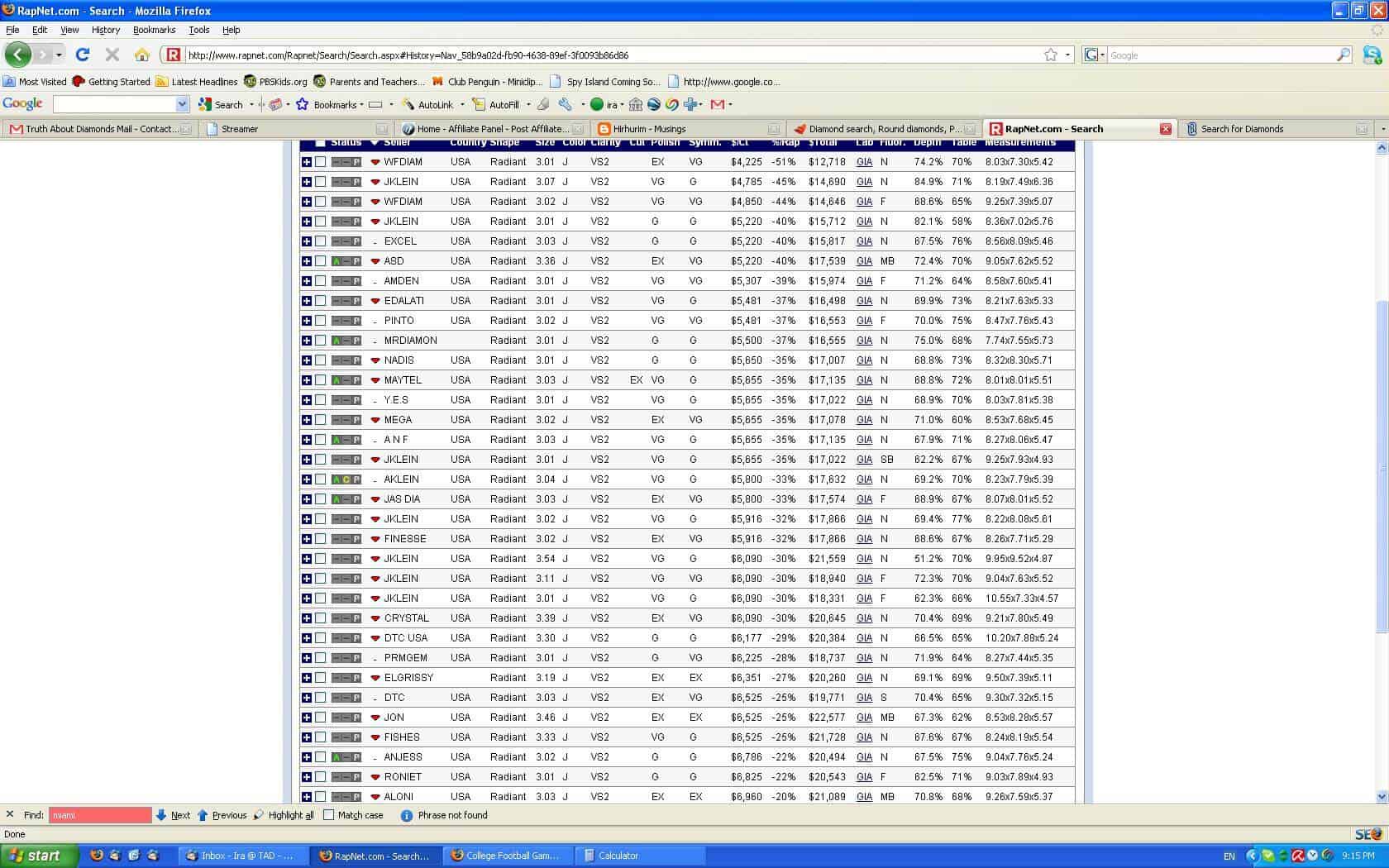1389x868 pixels.
Task: Click the Stop loading X icon
Action: (112, 55)
